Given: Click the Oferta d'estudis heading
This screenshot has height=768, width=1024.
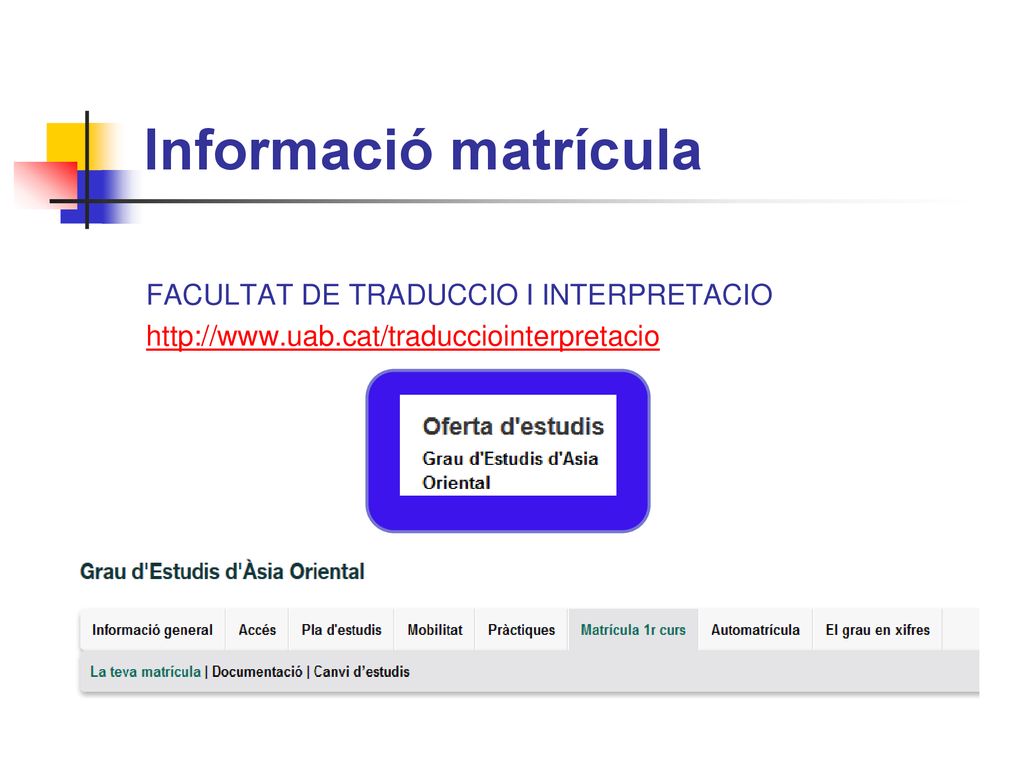Looking at the screenshot, I should coord(513,426).
